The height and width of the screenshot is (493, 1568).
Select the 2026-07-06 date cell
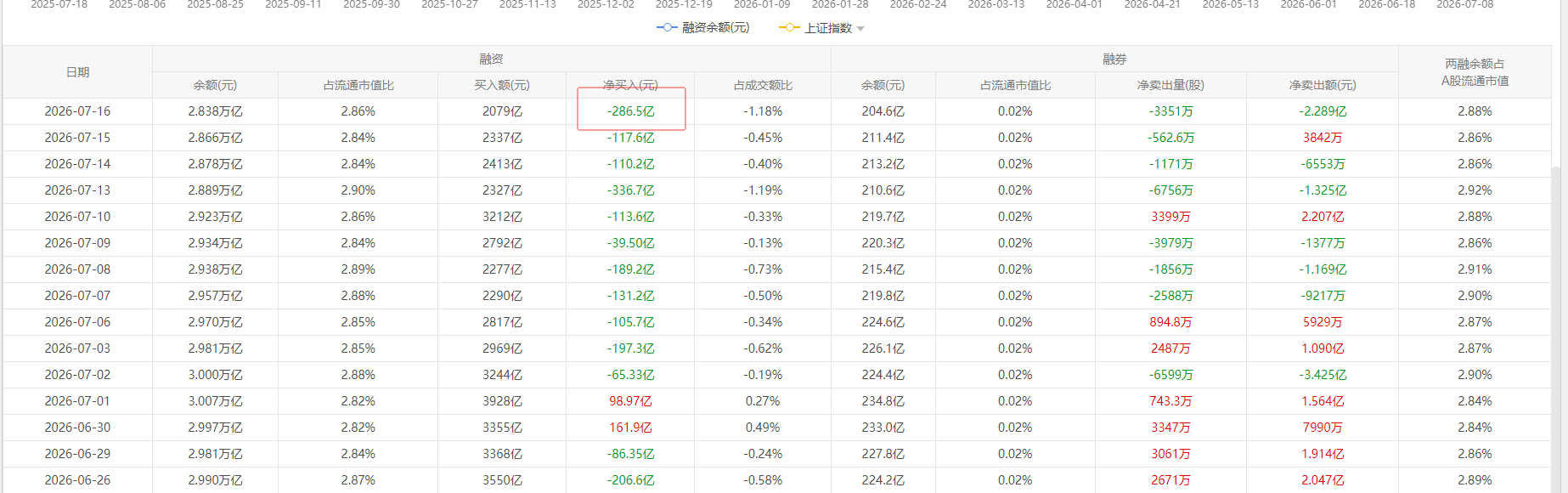(x=77, y=322)
